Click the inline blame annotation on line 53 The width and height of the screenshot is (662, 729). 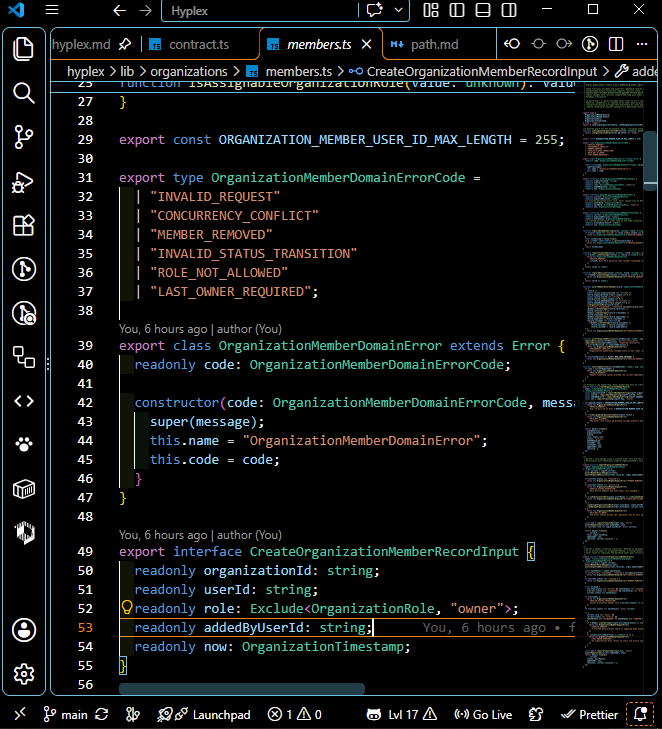pyautogui.click(x=499, y=628)
